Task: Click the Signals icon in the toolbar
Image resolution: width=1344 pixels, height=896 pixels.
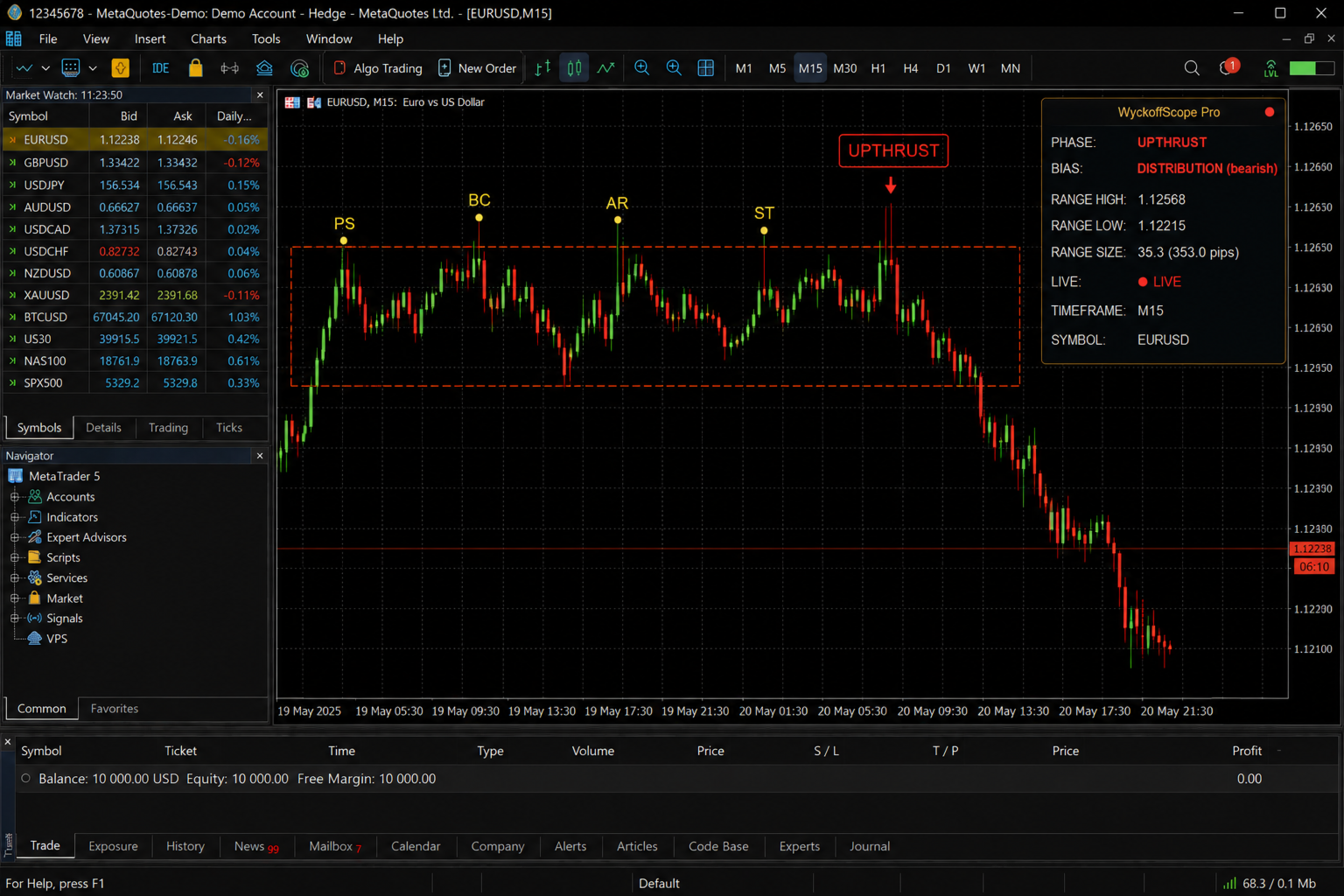Action: (x=229, y=68)
